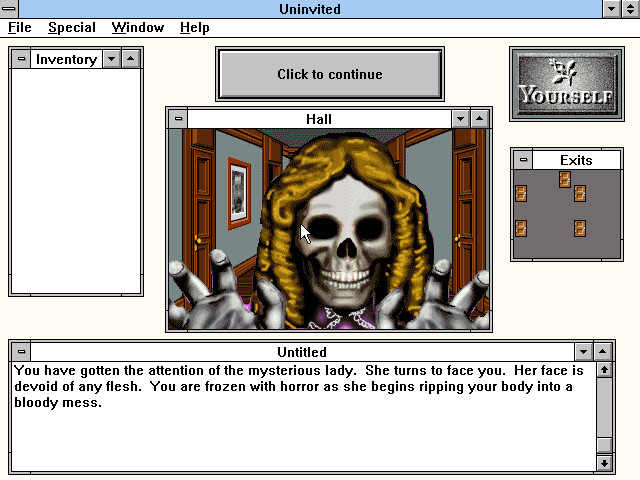Choose the lower-left door in Exits panel
Viewport: 640px width, 480px height.
(x=521, y=228)
